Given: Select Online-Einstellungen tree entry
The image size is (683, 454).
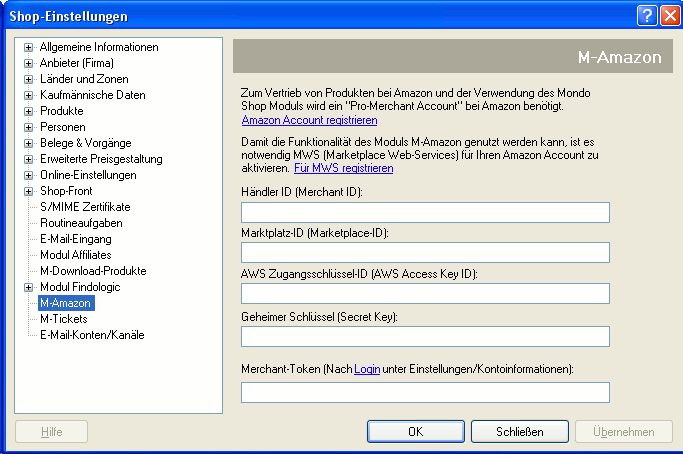Looking at the screenshot, I should 88,175.
